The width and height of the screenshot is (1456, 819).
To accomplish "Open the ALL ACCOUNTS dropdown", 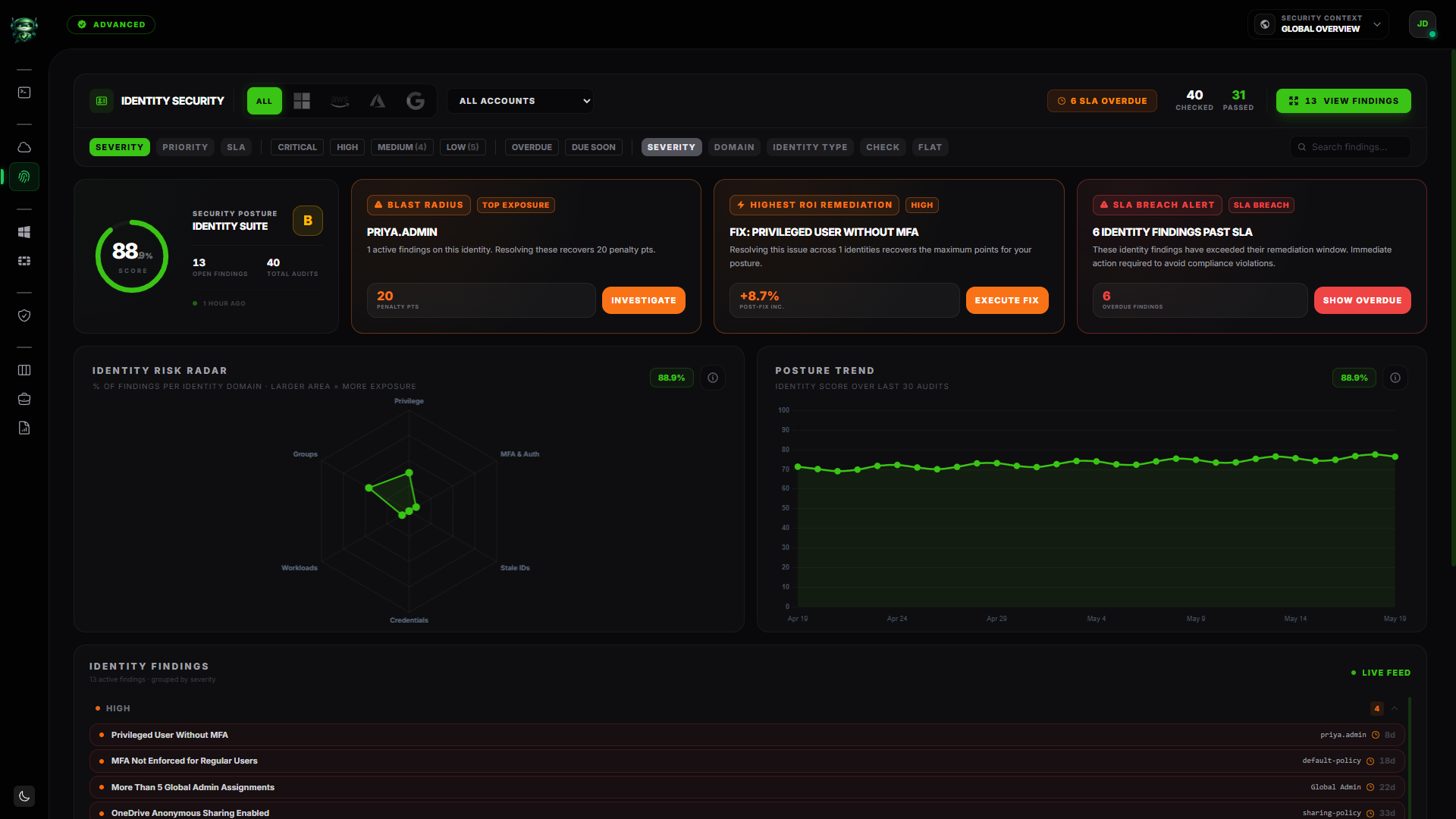I will click(520, 101).
